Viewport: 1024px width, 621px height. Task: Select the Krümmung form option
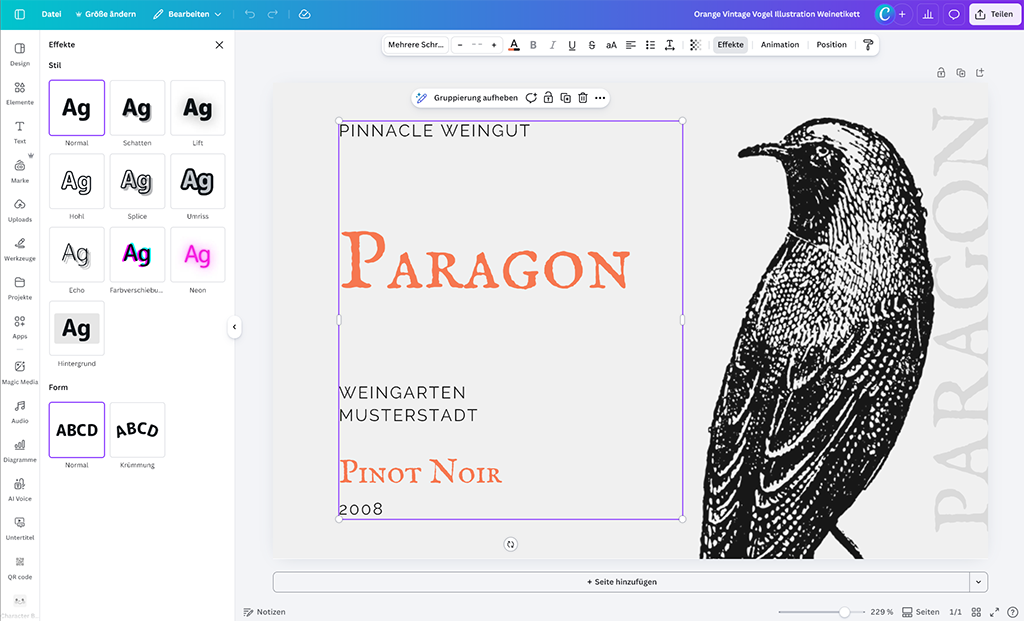(137, 430)
